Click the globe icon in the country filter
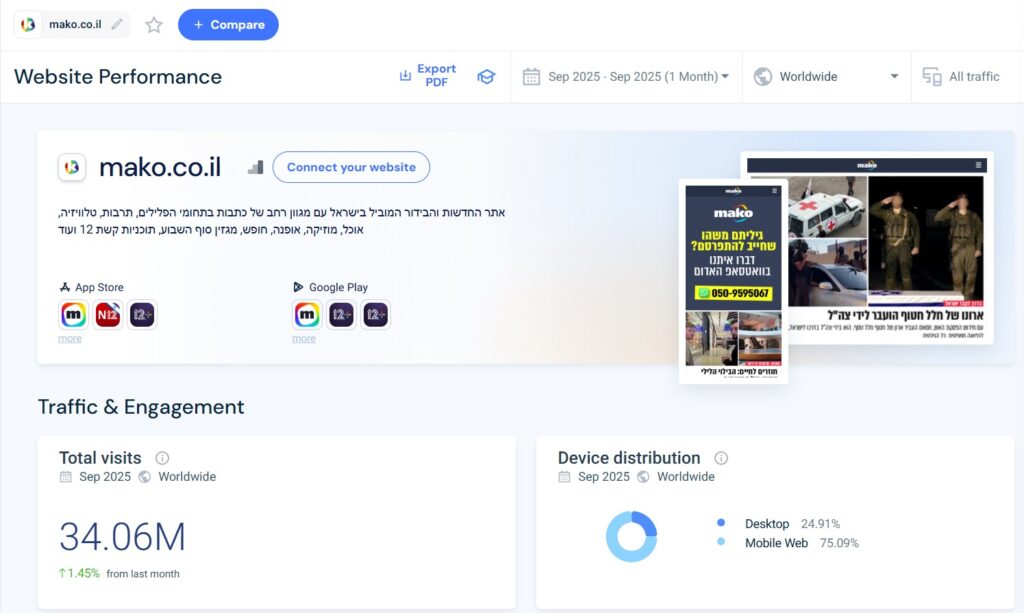 click(x=763, y=76)
